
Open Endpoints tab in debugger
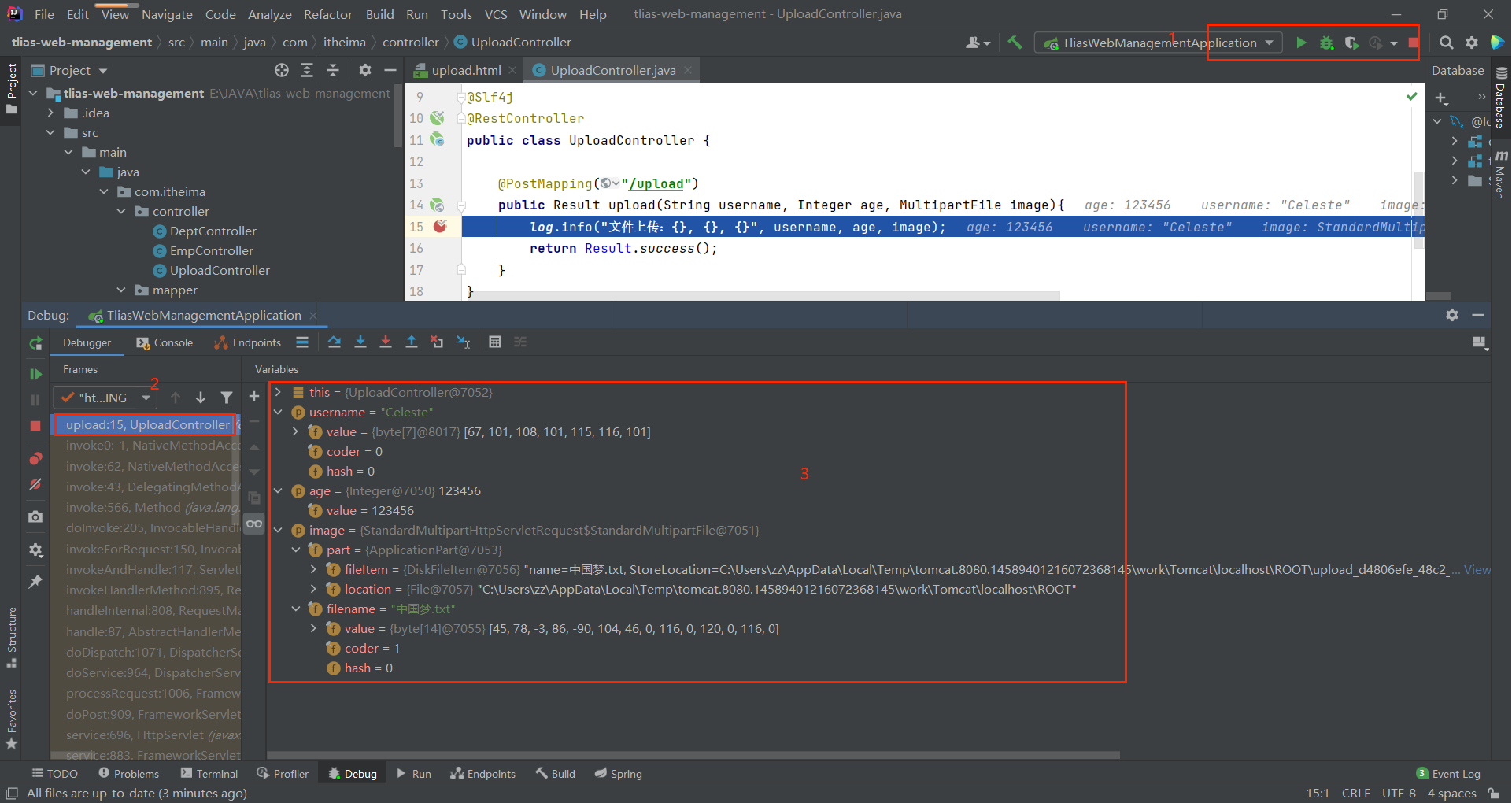pos(248,342)
